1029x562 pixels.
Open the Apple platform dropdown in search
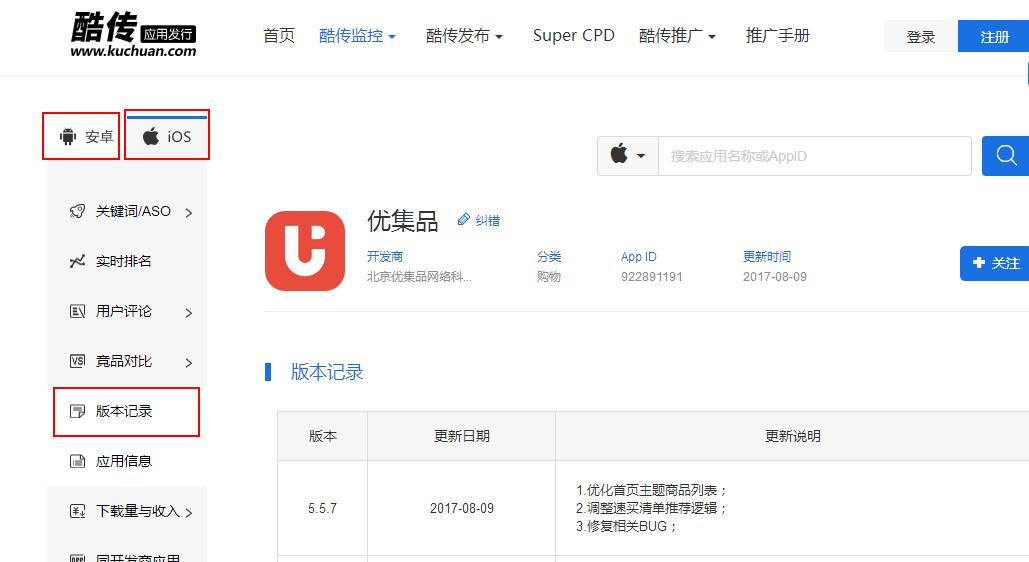pos(627,156)
